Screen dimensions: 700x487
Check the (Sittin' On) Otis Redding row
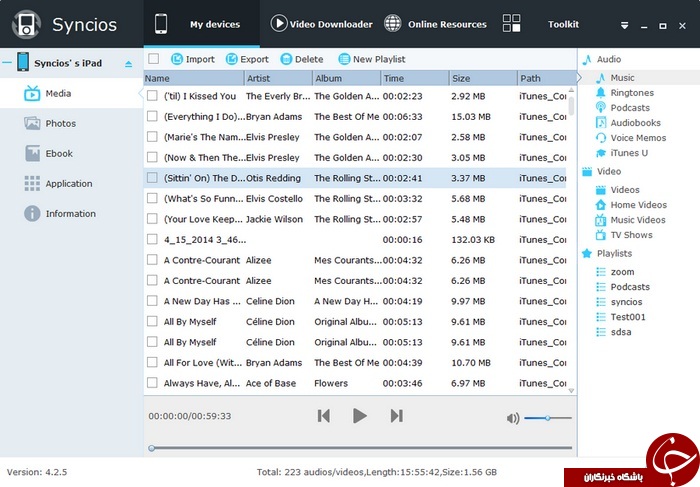[x=152, y=178]
